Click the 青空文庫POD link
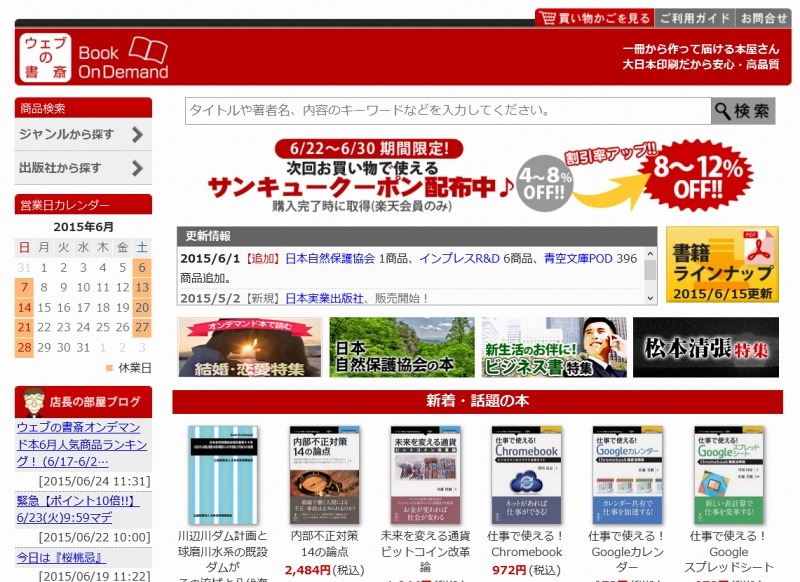The image size is (800, 582). [x=578, y=259]
